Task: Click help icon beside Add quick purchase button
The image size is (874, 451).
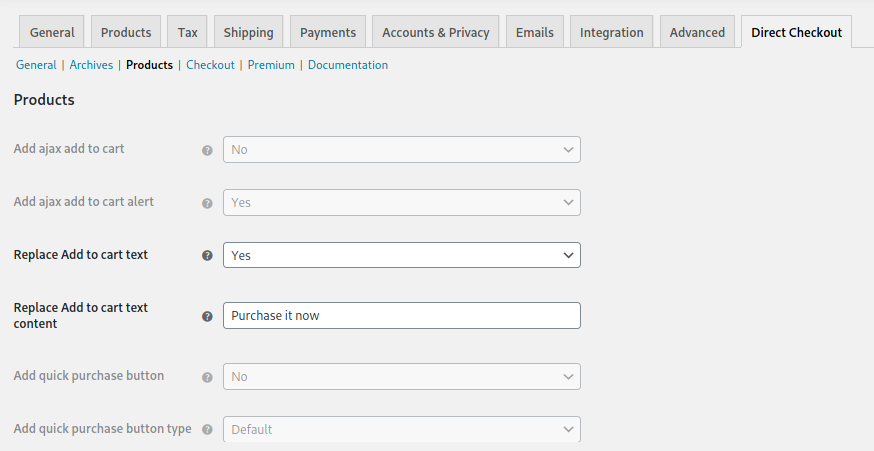Action: point(207,377)
